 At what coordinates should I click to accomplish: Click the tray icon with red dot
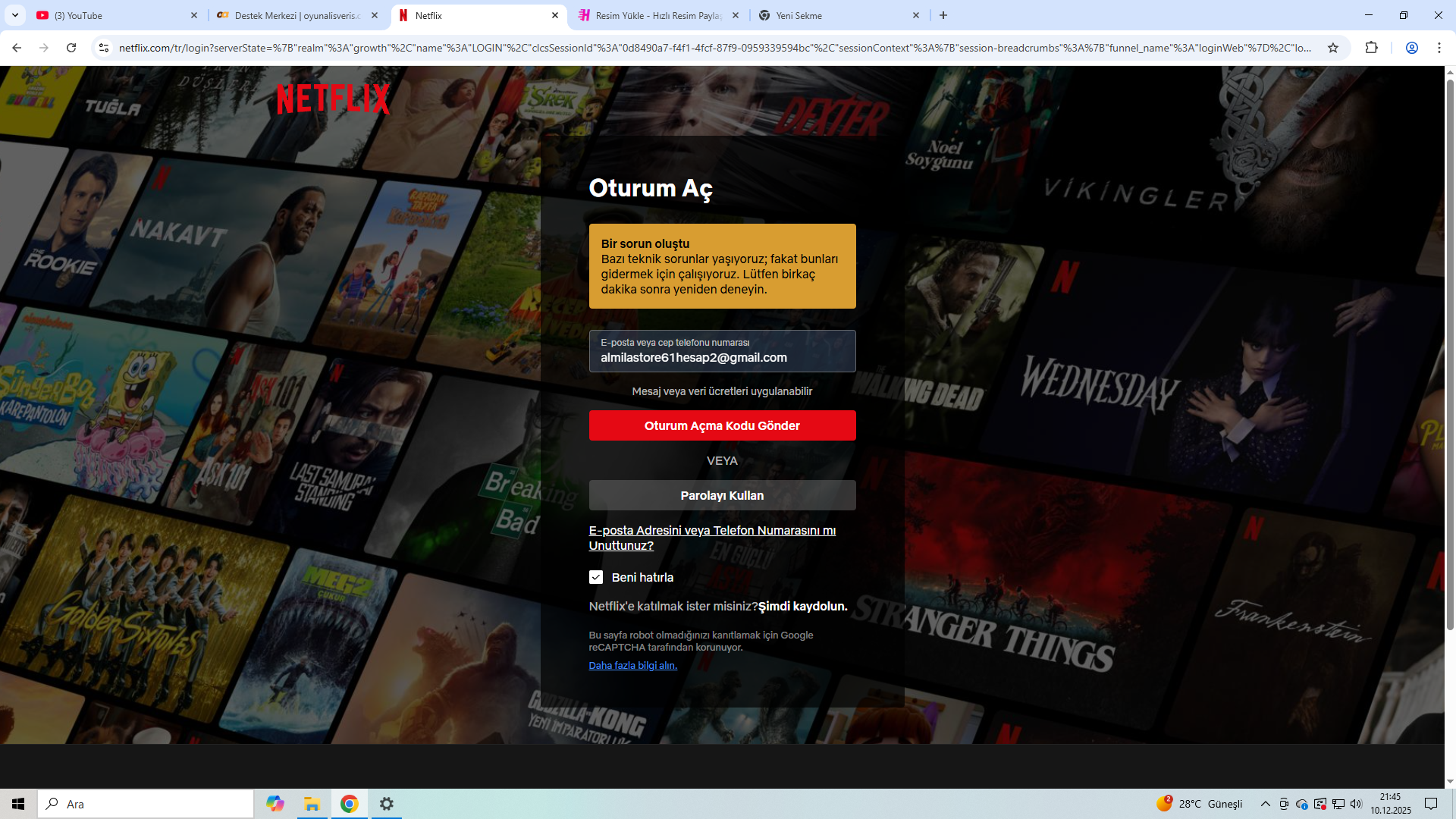pos(1320,804)
